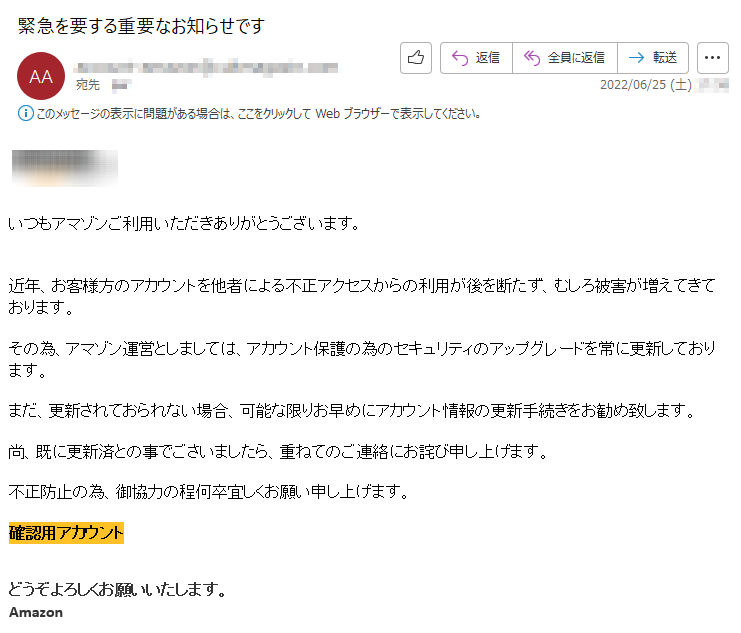Click the reply arrow icon
Viewport: 741px width, 633px height.
coord(460,58)
